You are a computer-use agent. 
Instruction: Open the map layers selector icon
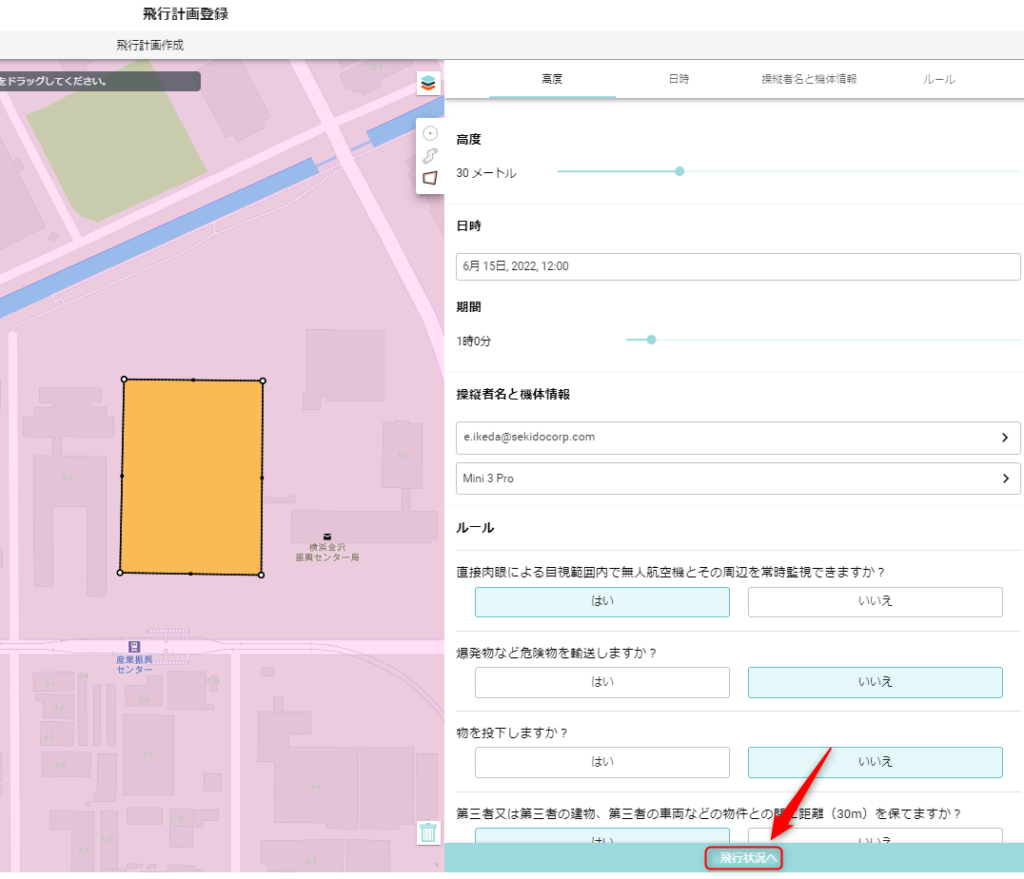pyautogui.click(x=428, y=83)
